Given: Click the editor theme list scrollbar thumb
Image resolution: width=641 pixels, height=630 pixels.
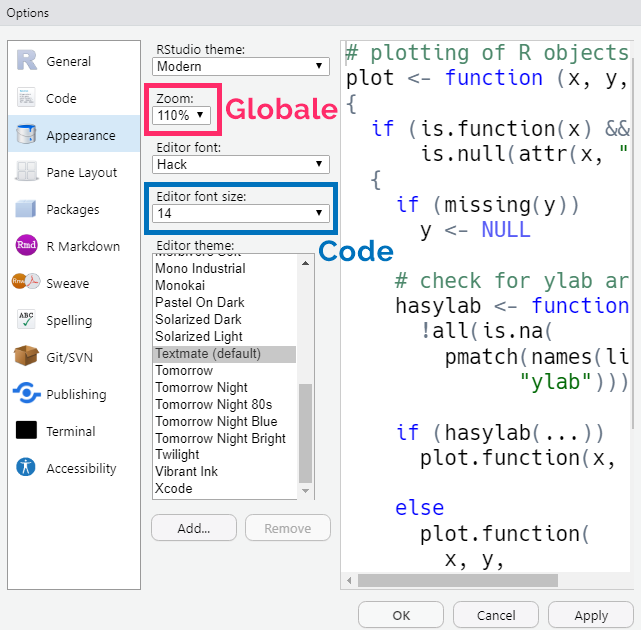Looking at the screenshot, I should 305,433.
